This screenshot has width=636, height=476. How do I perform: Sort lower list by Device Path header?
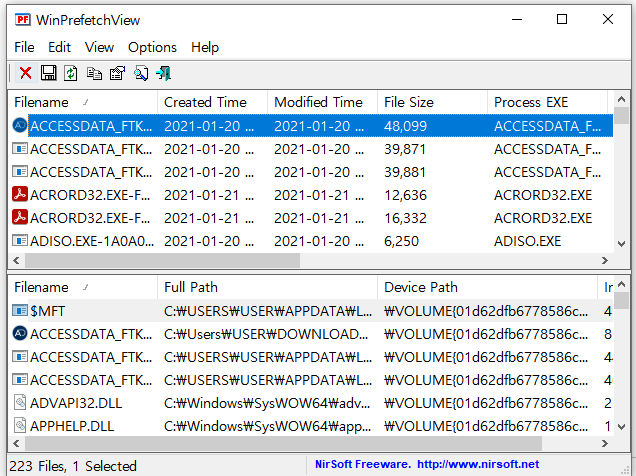tap(487, 287)
